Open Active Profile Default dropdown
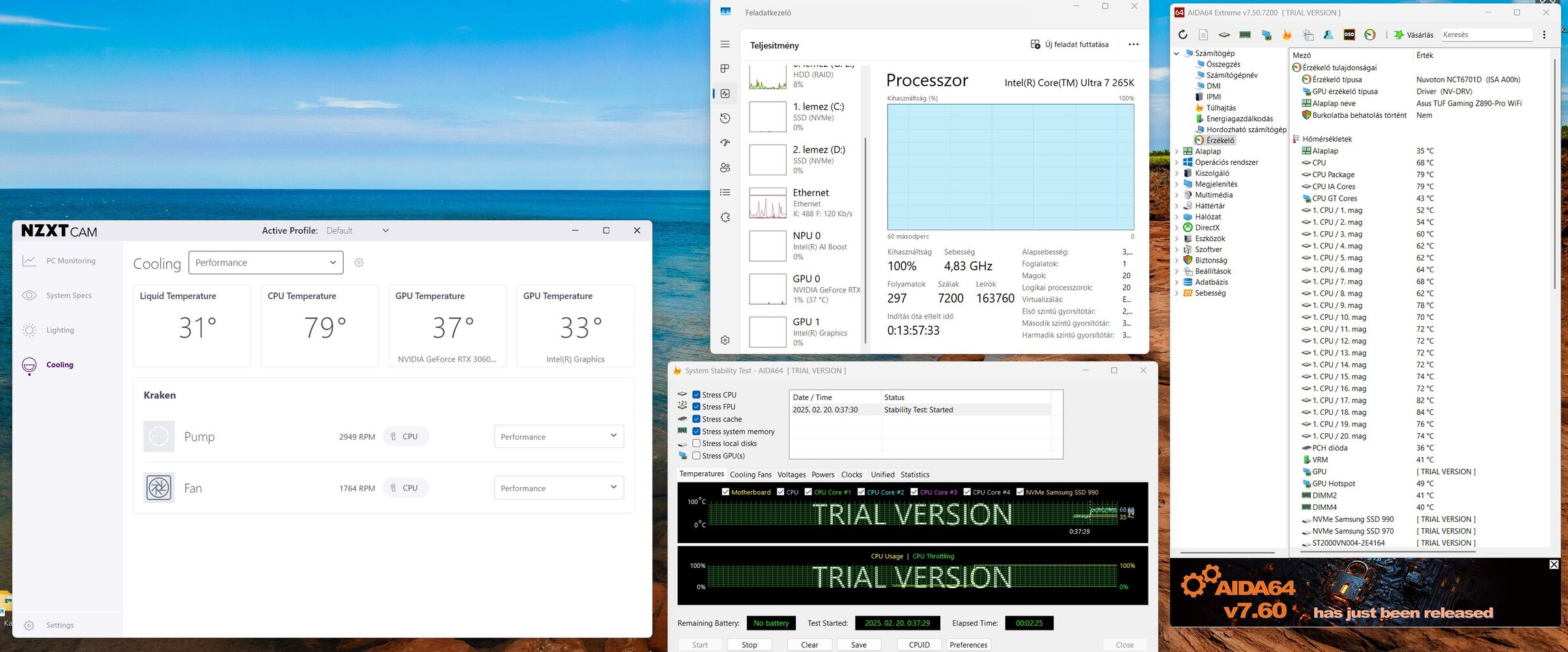This screenshot has height=652, width=1568. 357,231
